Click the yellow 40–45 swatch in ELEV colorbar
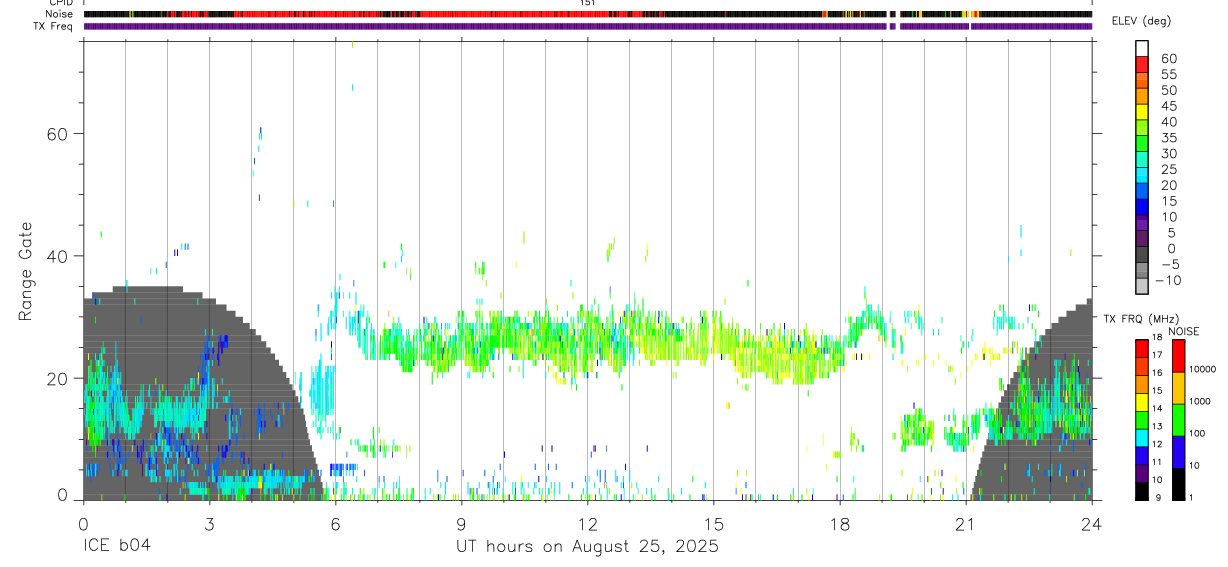1228x567 pixels. click(1142, 113)
